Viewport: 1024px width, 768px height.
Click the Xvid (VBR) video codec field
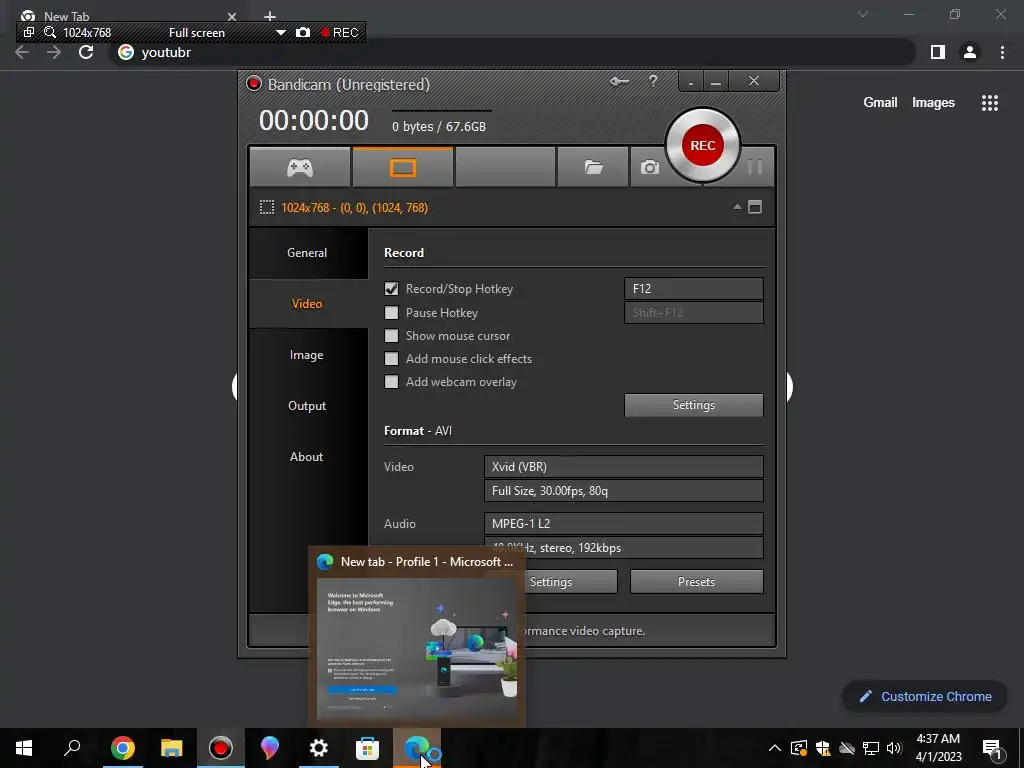coord(624,467)
